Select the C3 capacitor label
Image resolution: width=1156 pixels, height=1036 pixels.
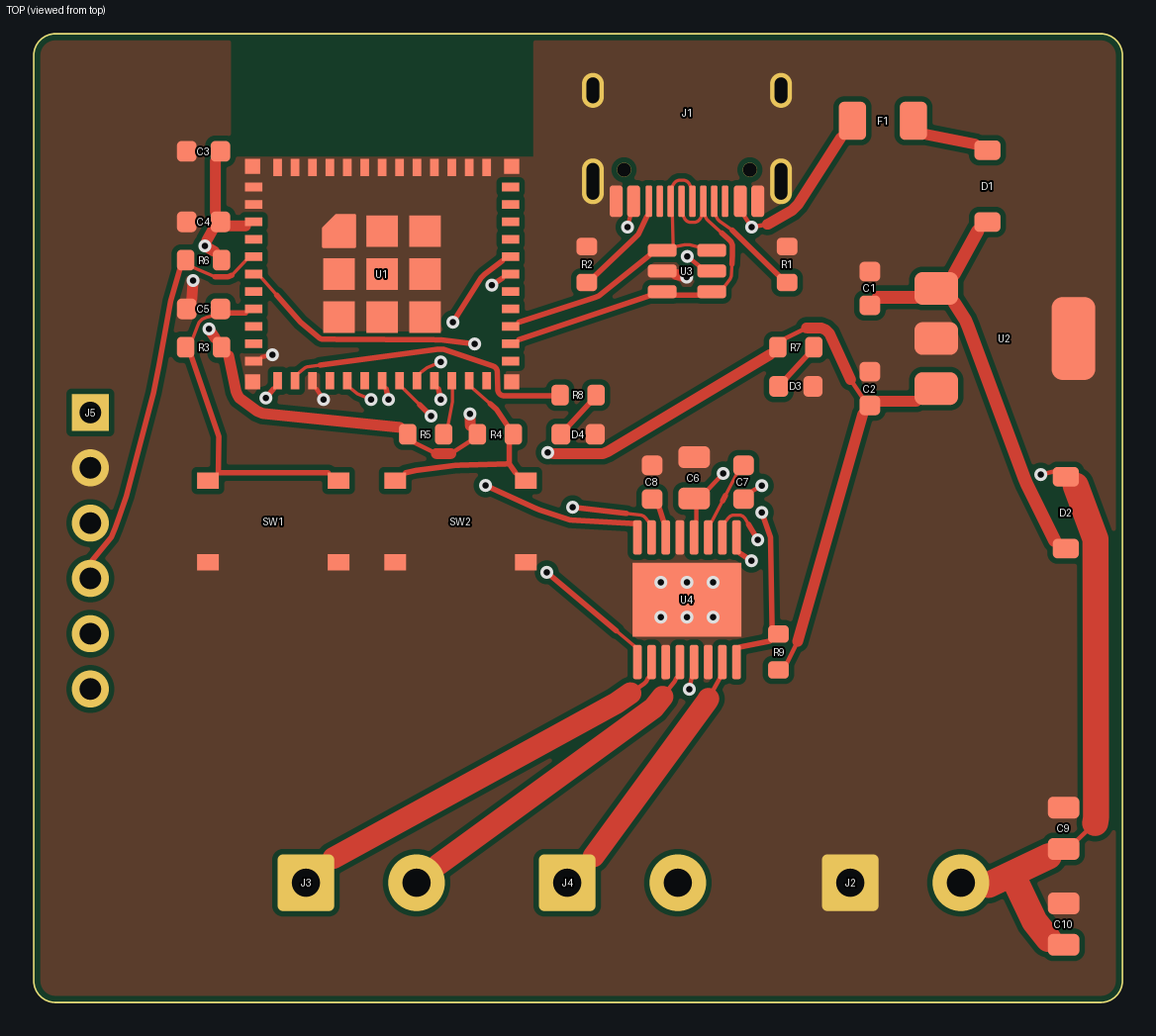pyautogui.click(x=203, y=151)
